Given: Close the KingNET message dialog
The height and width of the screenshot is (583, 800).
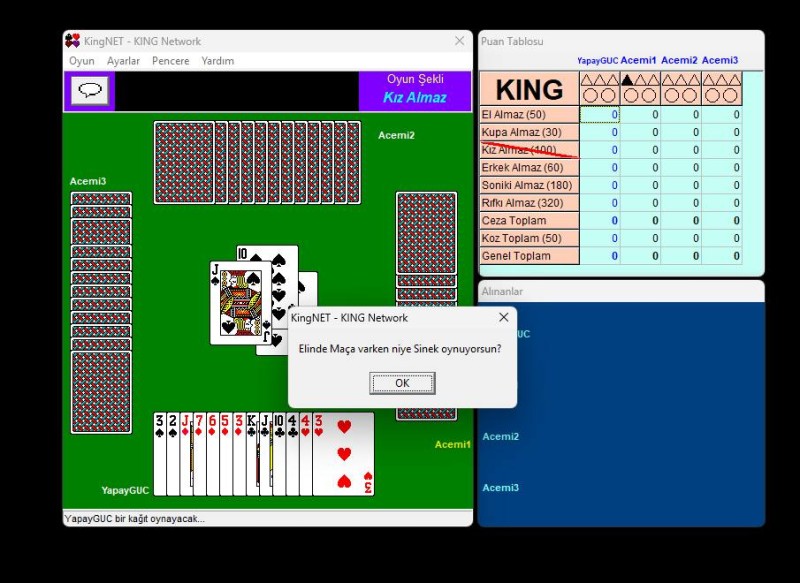Looking at the screenshot, I should click(x=504, y=317).
